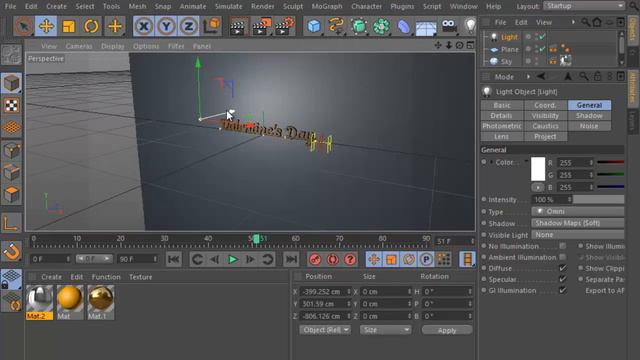Open the Shadow type dropdown
Image resolution: width=640 pixels, height=360 pixels.
578,223
